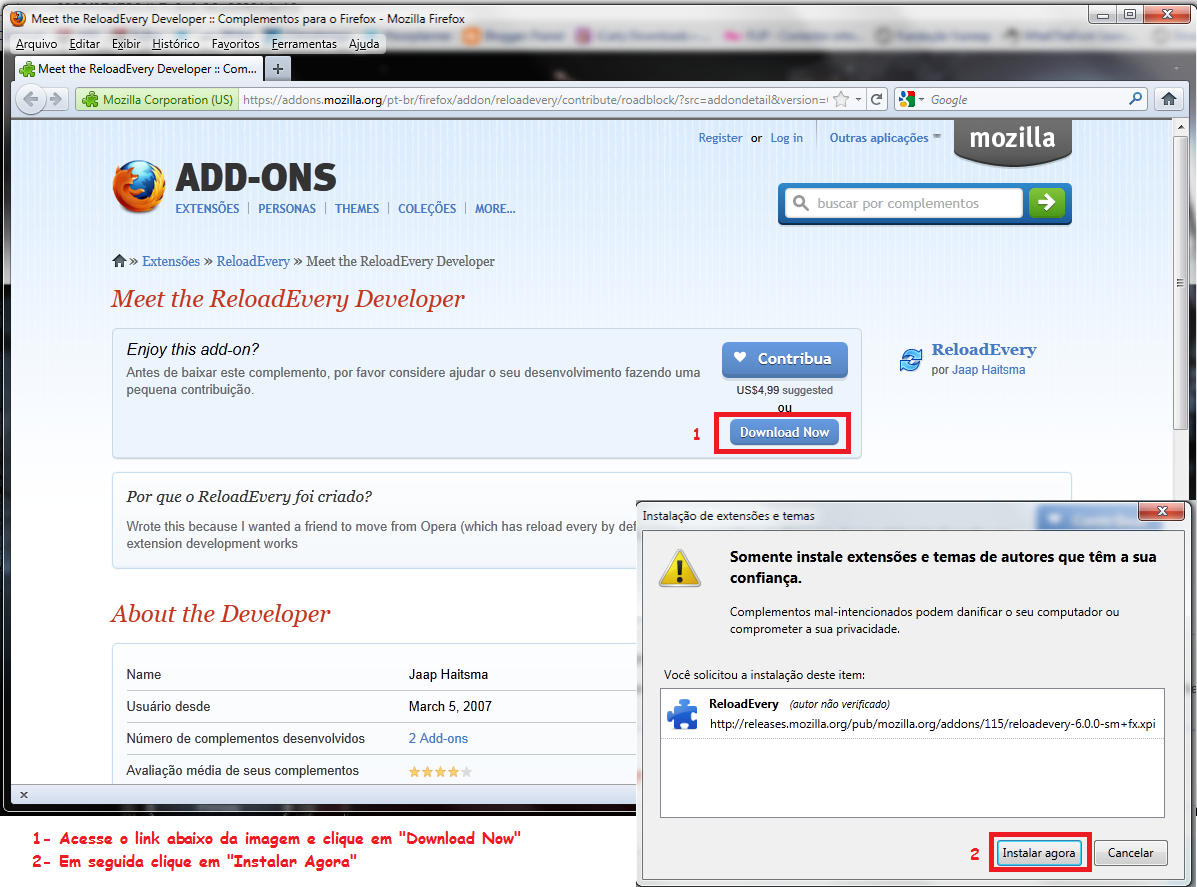
Task: Open a new tab with the plus button
Action: pyautogui.click(x=278, y=69)
